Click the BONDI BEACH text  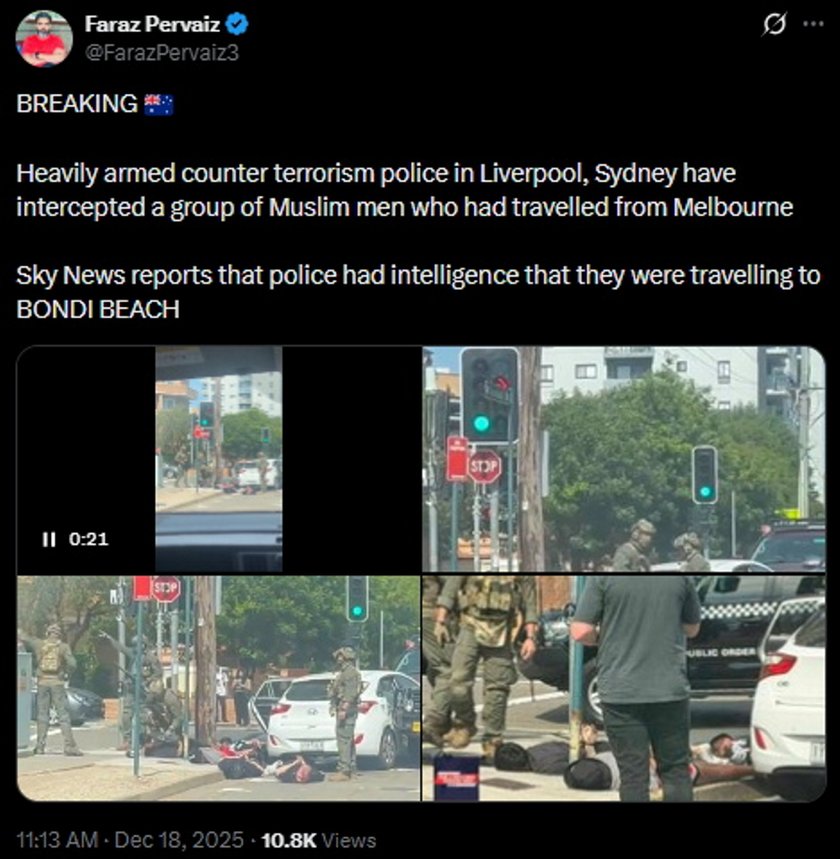98,310
